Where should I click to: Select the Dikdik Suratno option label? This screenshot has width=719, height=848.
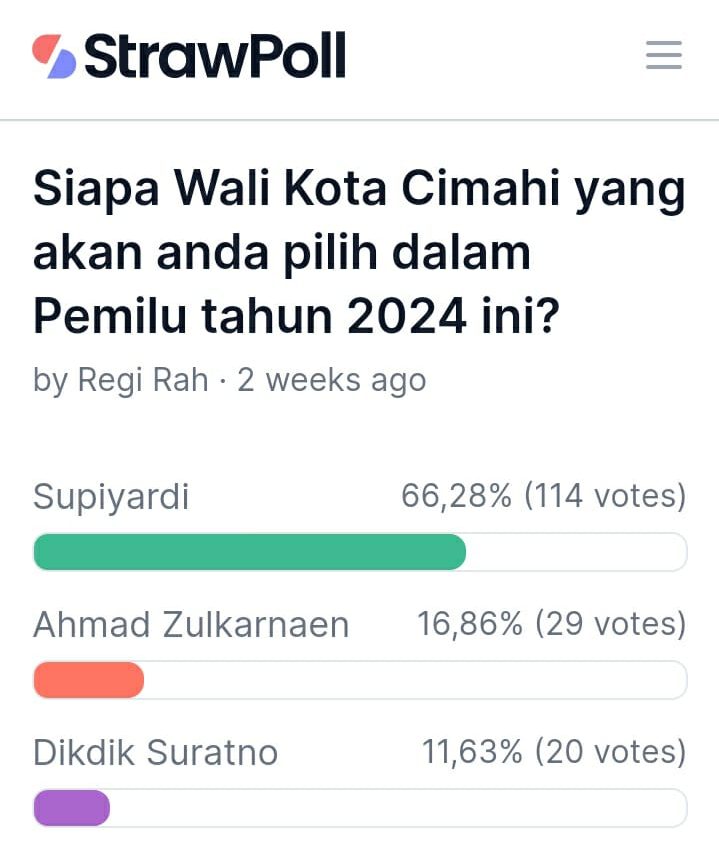[x=155, y=752]
